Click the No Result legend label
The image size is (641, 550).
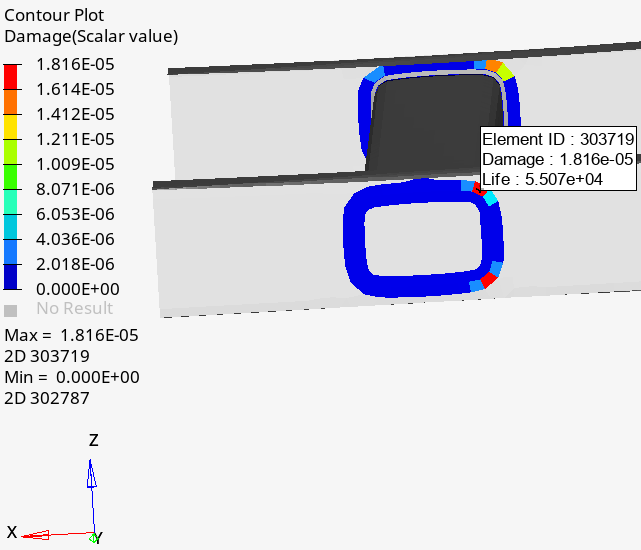coord(74,308)
